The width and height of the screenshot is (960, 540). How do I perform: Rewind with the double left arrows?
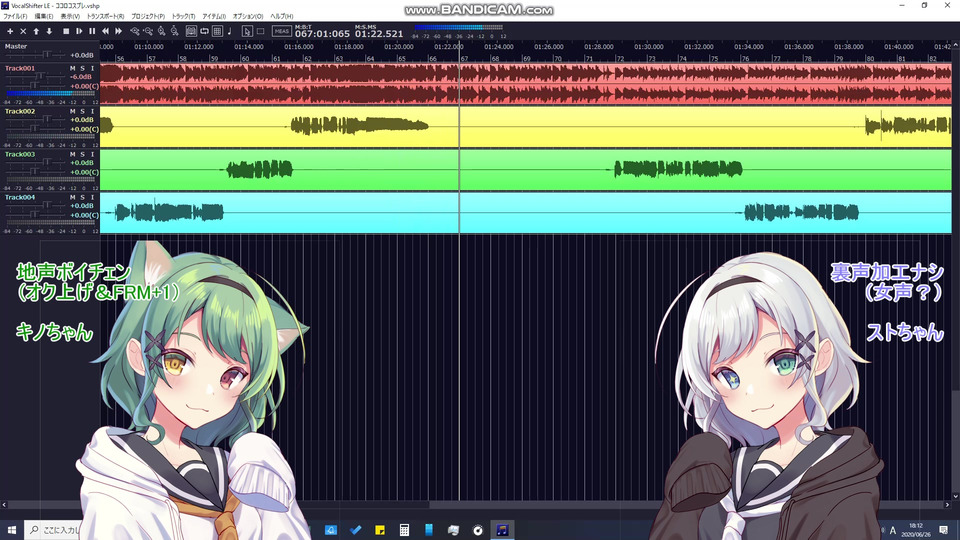click(105, 31)
